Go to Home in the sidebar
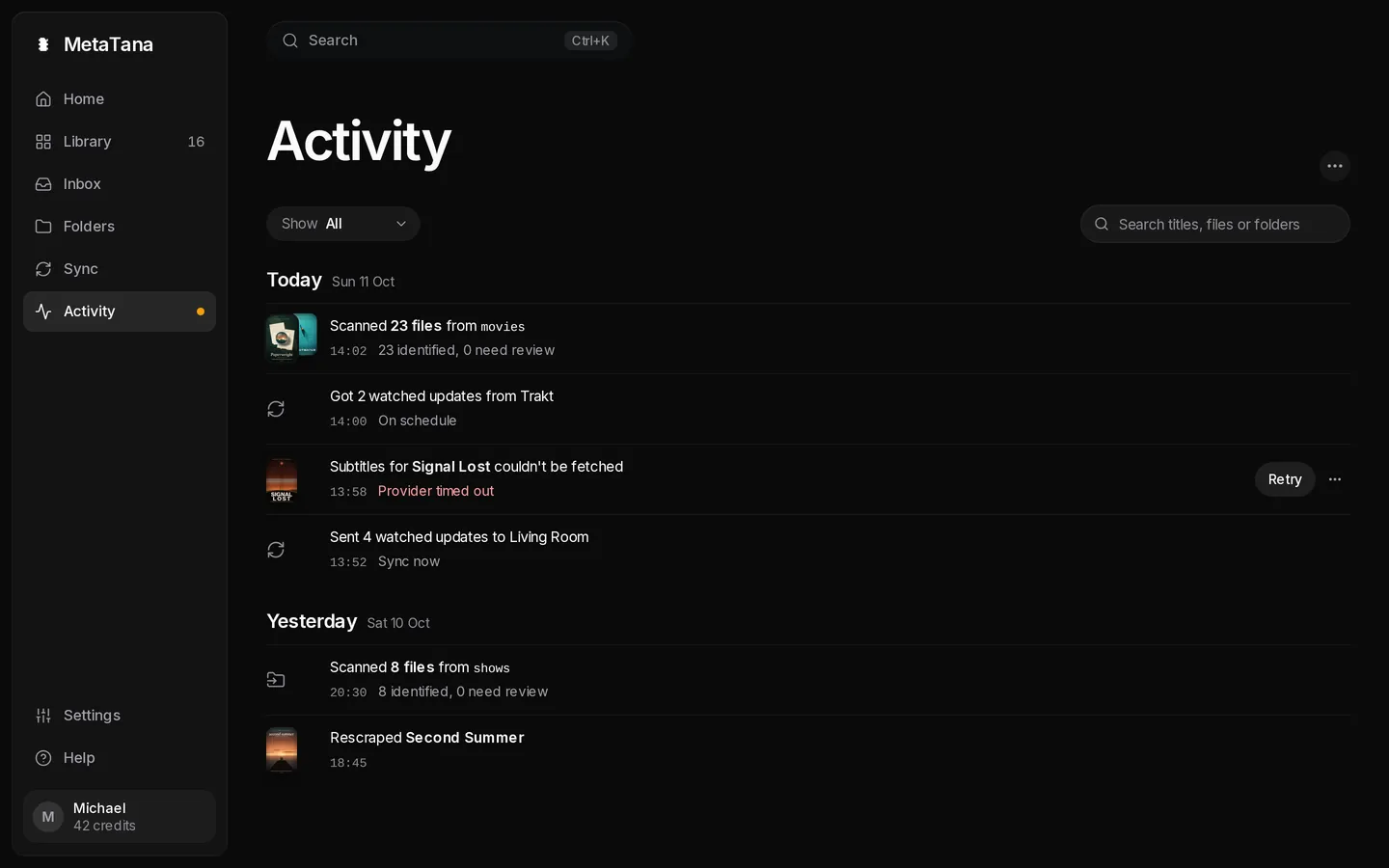The width and height of the screenshot is (1389, 868). pyautogui.click(x=120, y=99)
